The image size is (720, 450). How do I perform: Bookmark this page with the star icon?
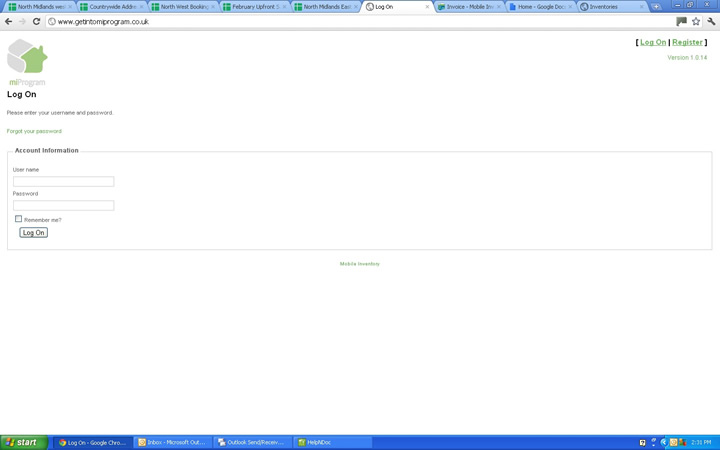(x=696, y=21)
